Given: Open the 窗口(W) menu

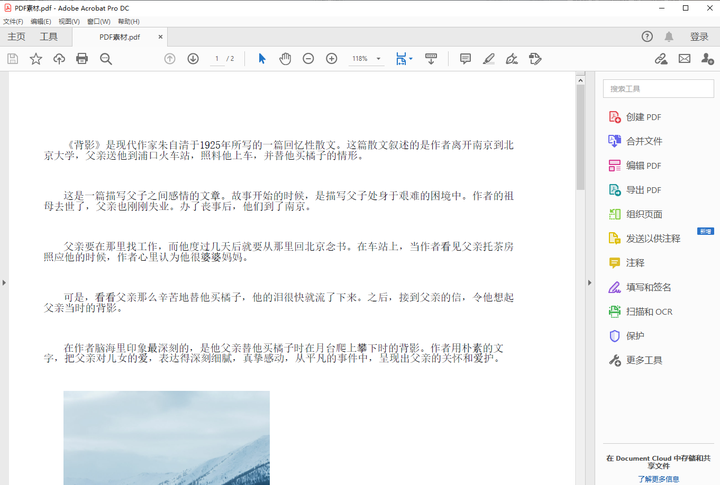Looking at the screenshot, I should click(99, 22).
